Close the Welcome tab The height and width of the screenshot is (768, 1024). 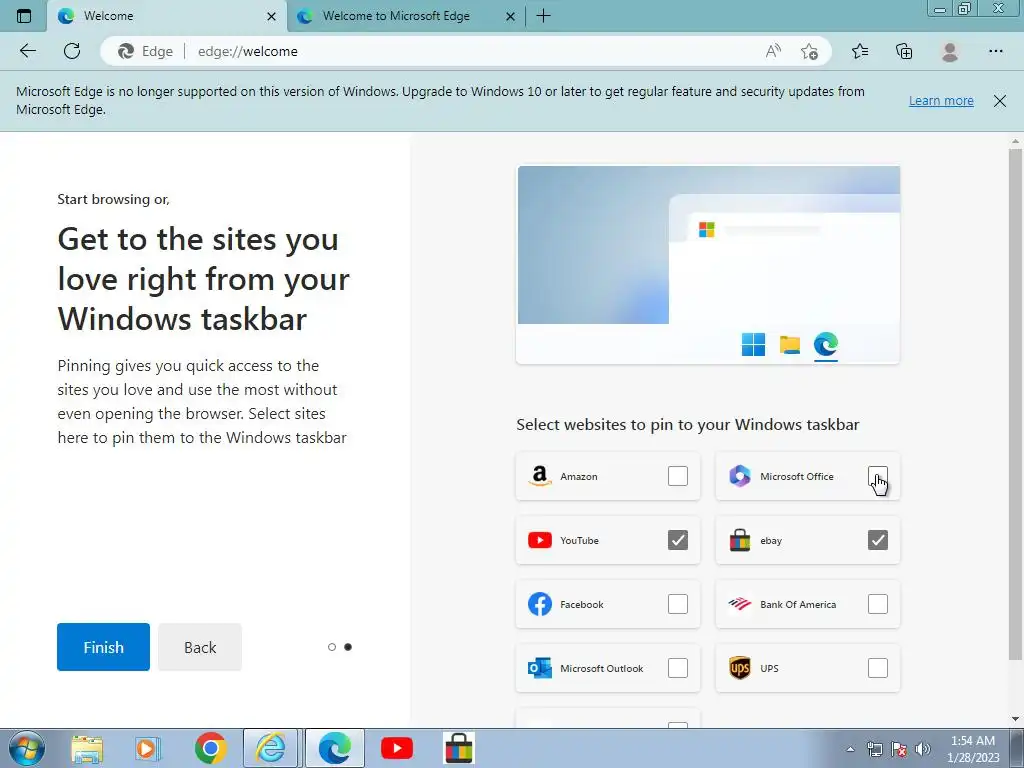coord(272,16)
